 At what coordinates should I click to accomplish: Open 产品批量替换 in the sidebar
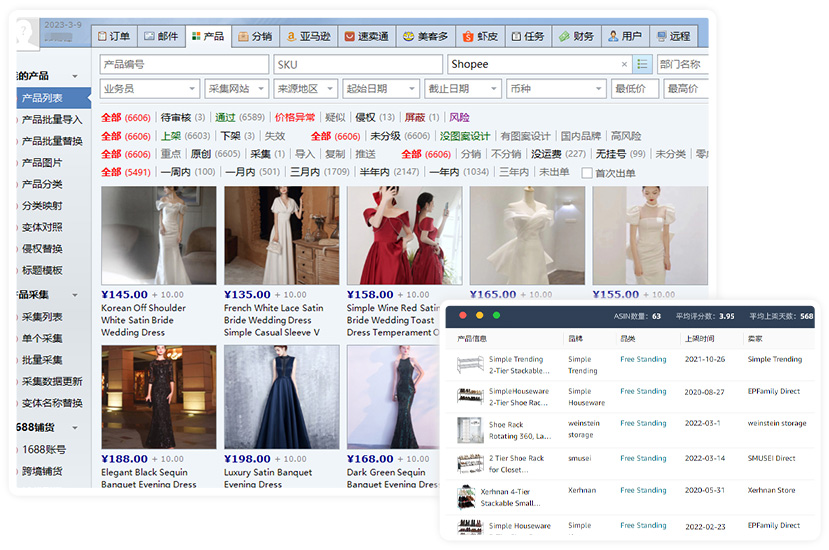(52, 141)
